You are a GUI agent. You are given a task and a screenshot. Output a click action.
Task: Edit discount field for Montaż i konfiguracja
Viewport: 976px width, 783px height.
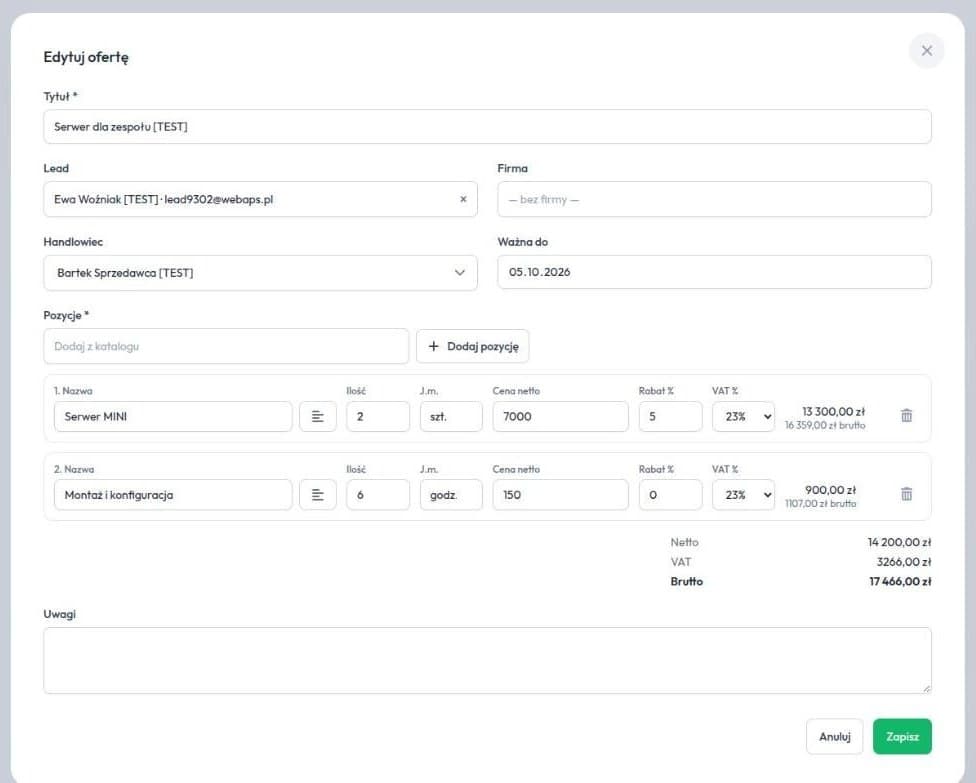pos(670,495)
